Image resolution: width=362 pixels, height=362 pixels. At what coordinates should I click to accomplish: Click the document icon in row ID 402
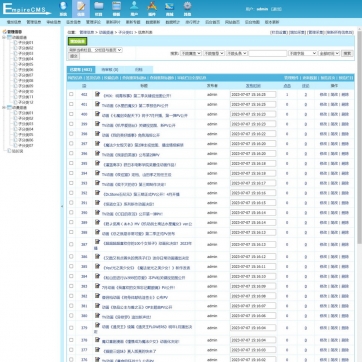[x=97, y=94]
